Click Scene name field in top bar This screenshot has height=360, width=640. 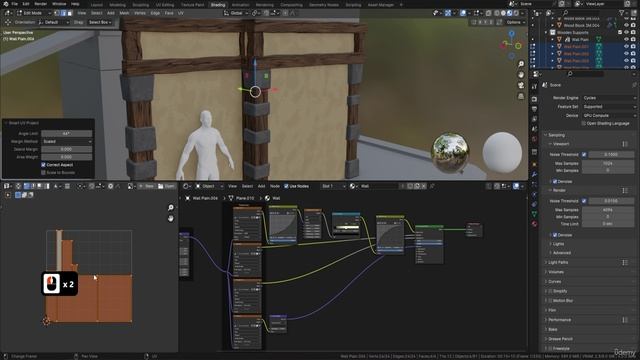[537, 4]
